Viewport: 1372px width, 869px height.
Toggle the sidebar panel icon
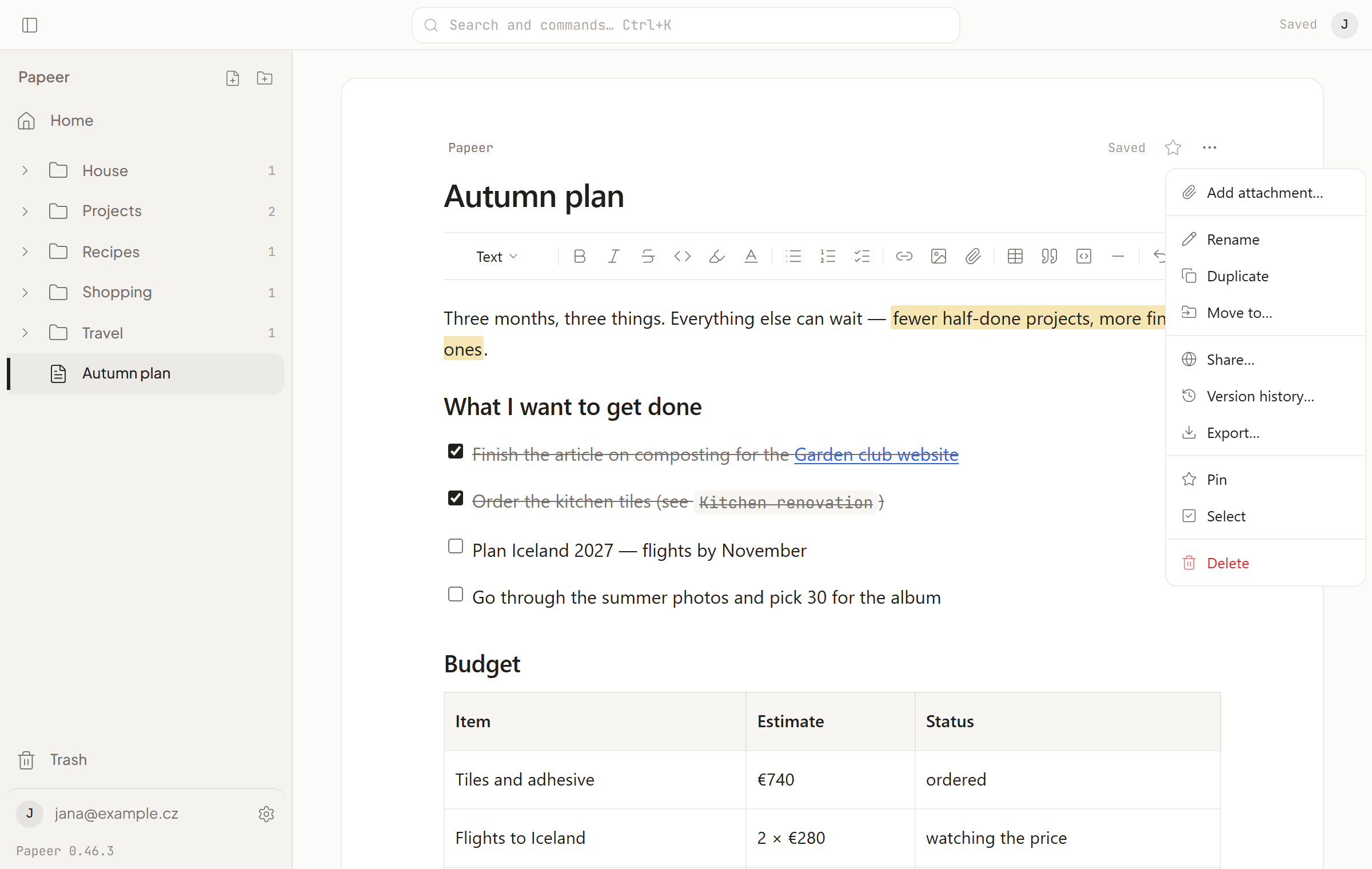tap(30, 25)
